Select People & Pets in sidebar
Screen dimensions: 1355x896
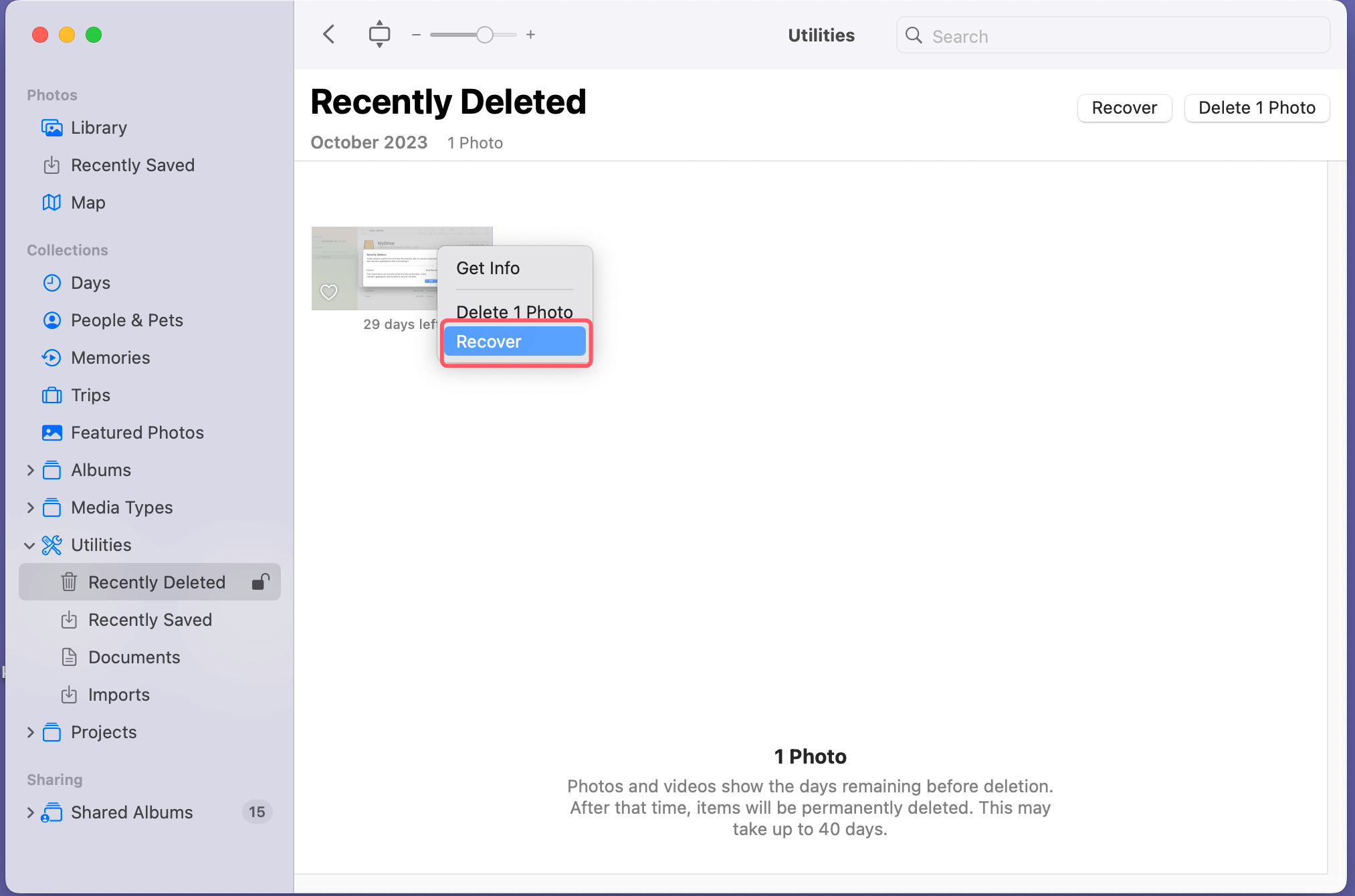click(x=126, y=320)
